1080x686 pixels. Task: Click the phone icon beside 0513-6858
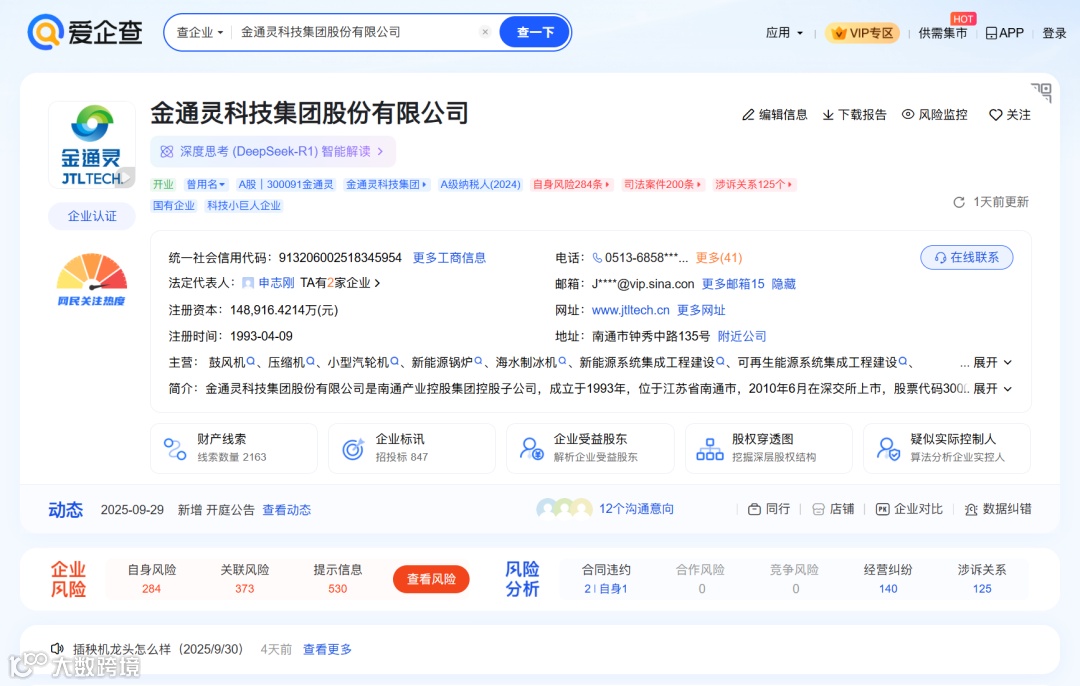597,258
